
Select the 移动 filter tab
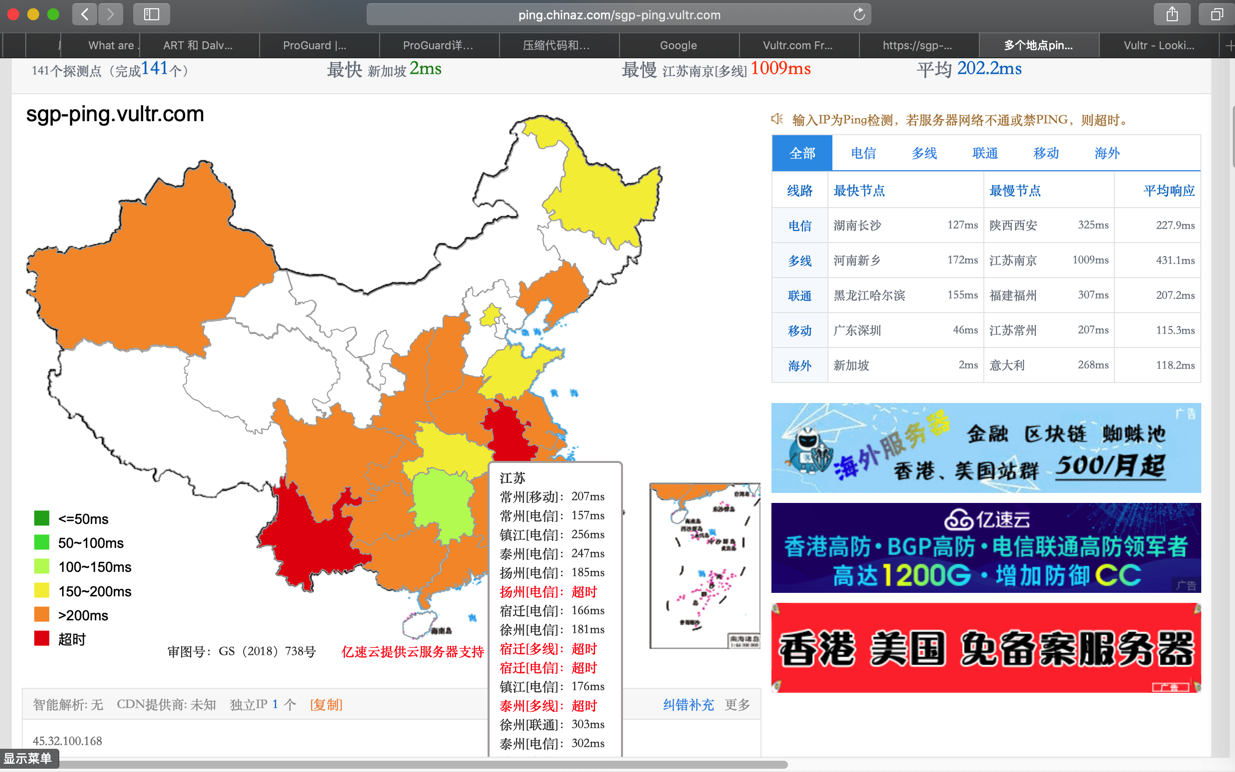tap(1046, 153)
